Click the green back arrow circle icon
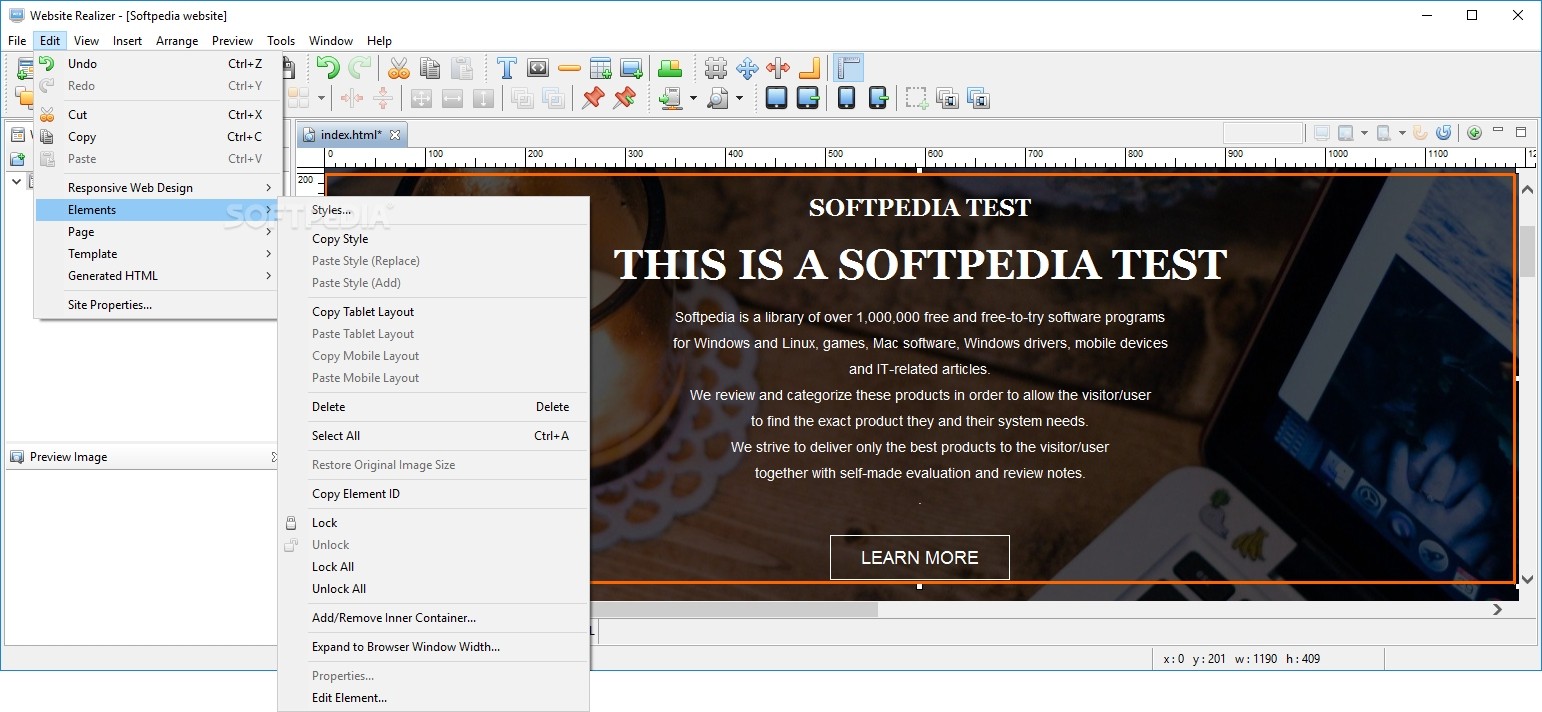The image size is (1542, 712). click(1474, 133)
